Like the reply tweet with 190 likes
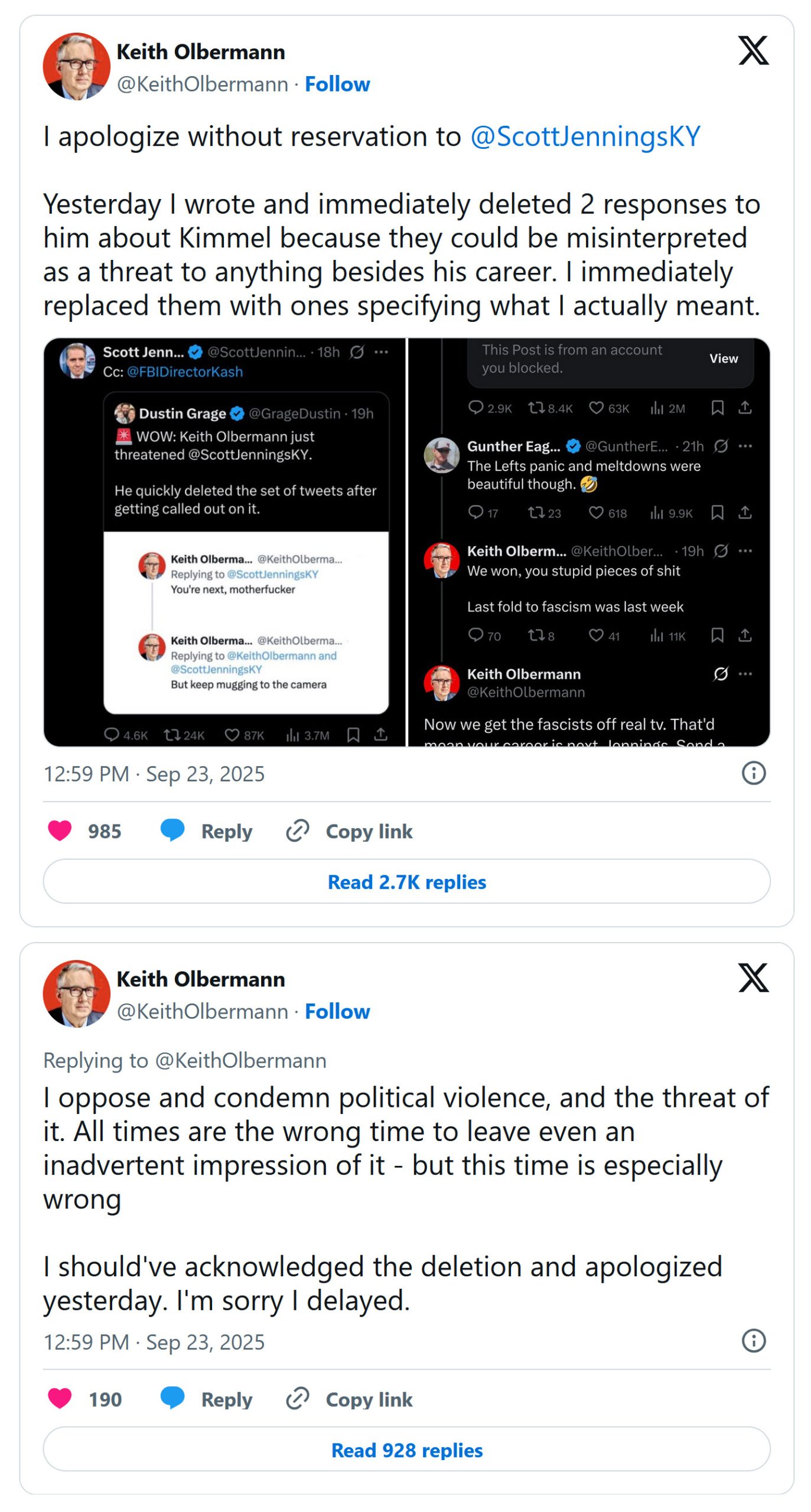 (60, 1398)
